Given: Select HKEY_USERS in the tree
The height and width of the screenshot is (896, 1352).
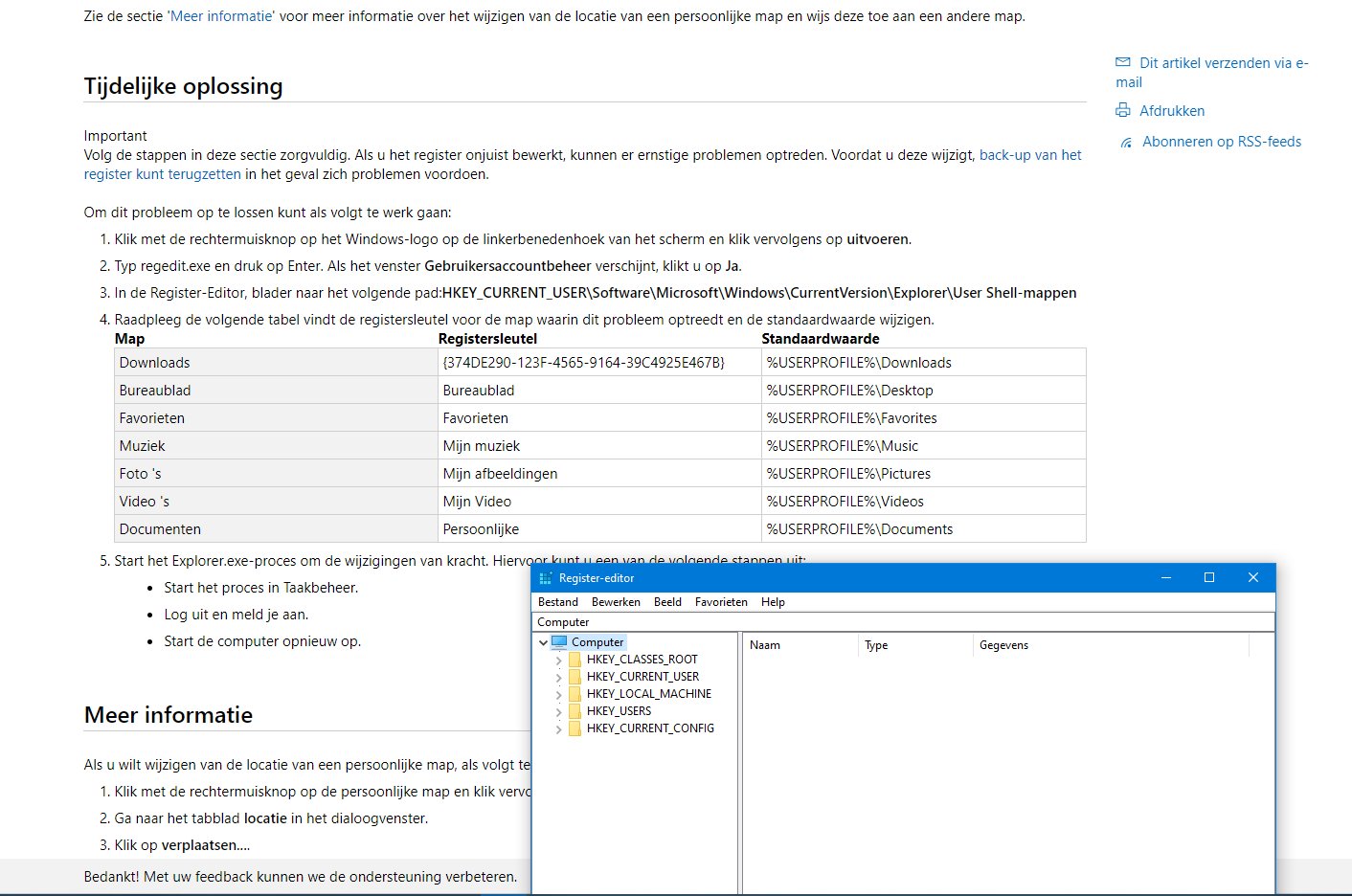Looking at the screenshot, I should click(x=619, y=711).
